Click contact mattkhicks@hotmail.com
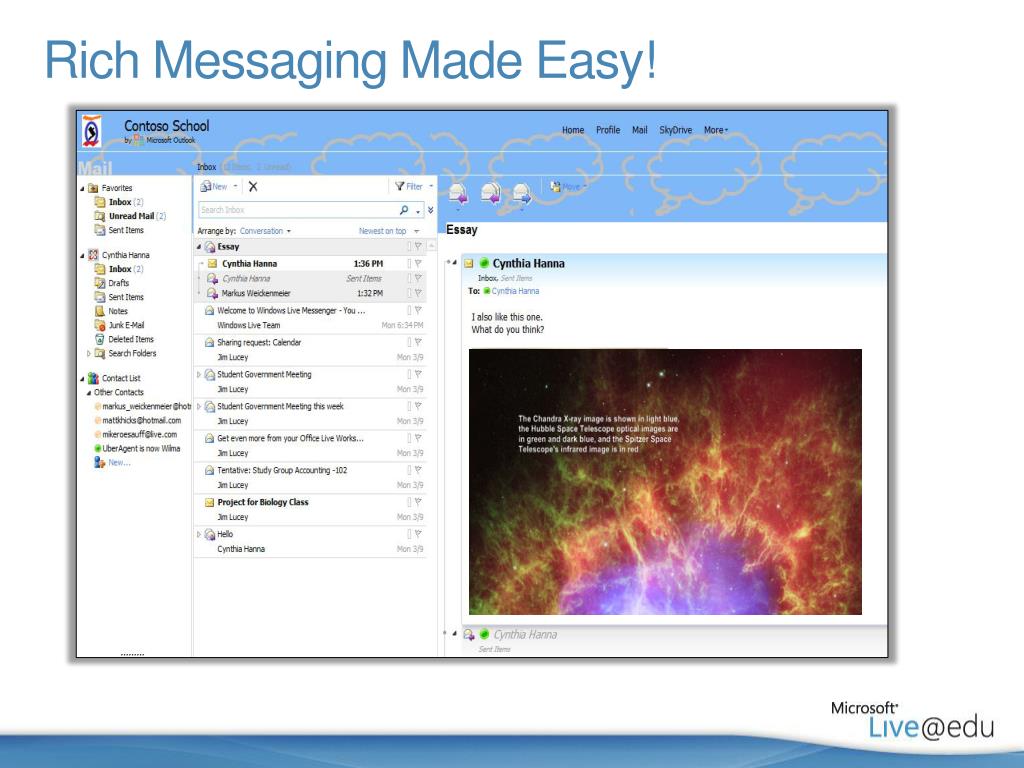 (142, 421)
